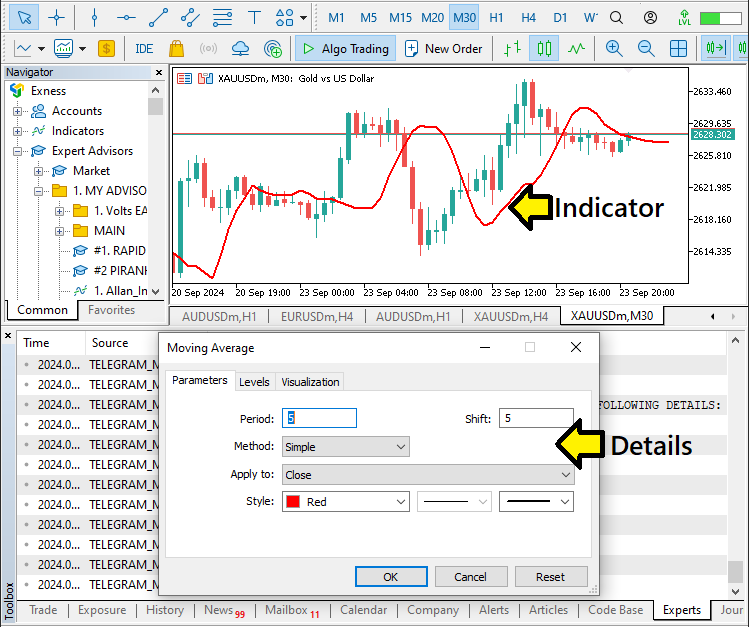
Task: Select the equidistant channel tool
Action: 190,18
